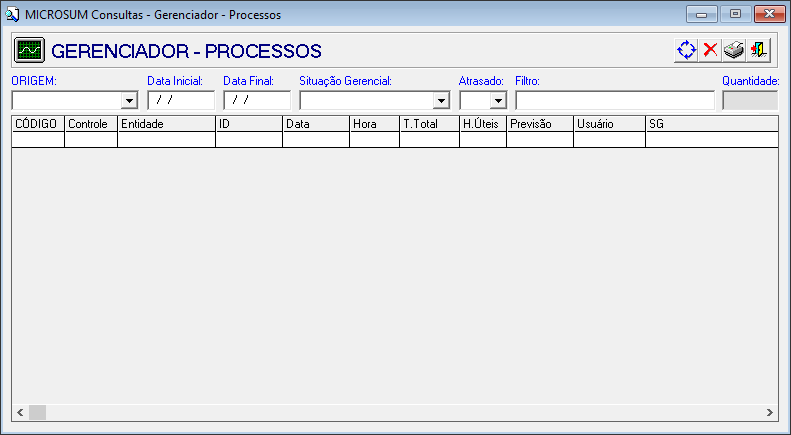Click the exit door icon
The image size is (791, 435).
pos(759,50)
